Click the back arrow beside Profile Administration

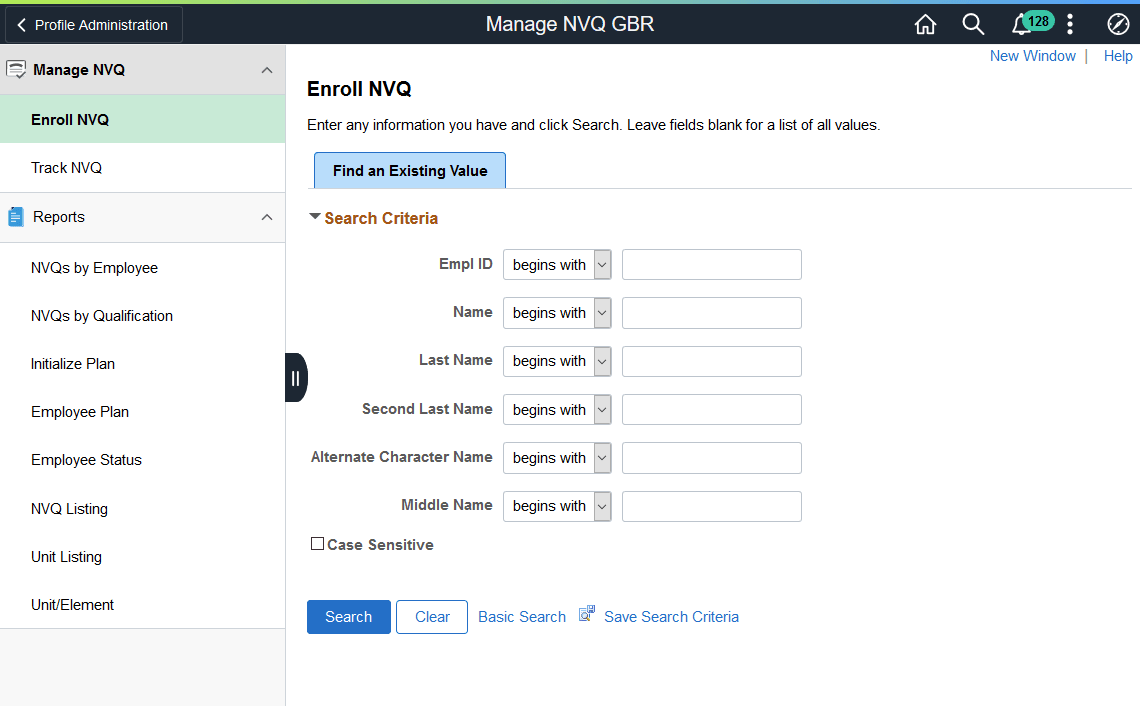[x=21, y=24]
